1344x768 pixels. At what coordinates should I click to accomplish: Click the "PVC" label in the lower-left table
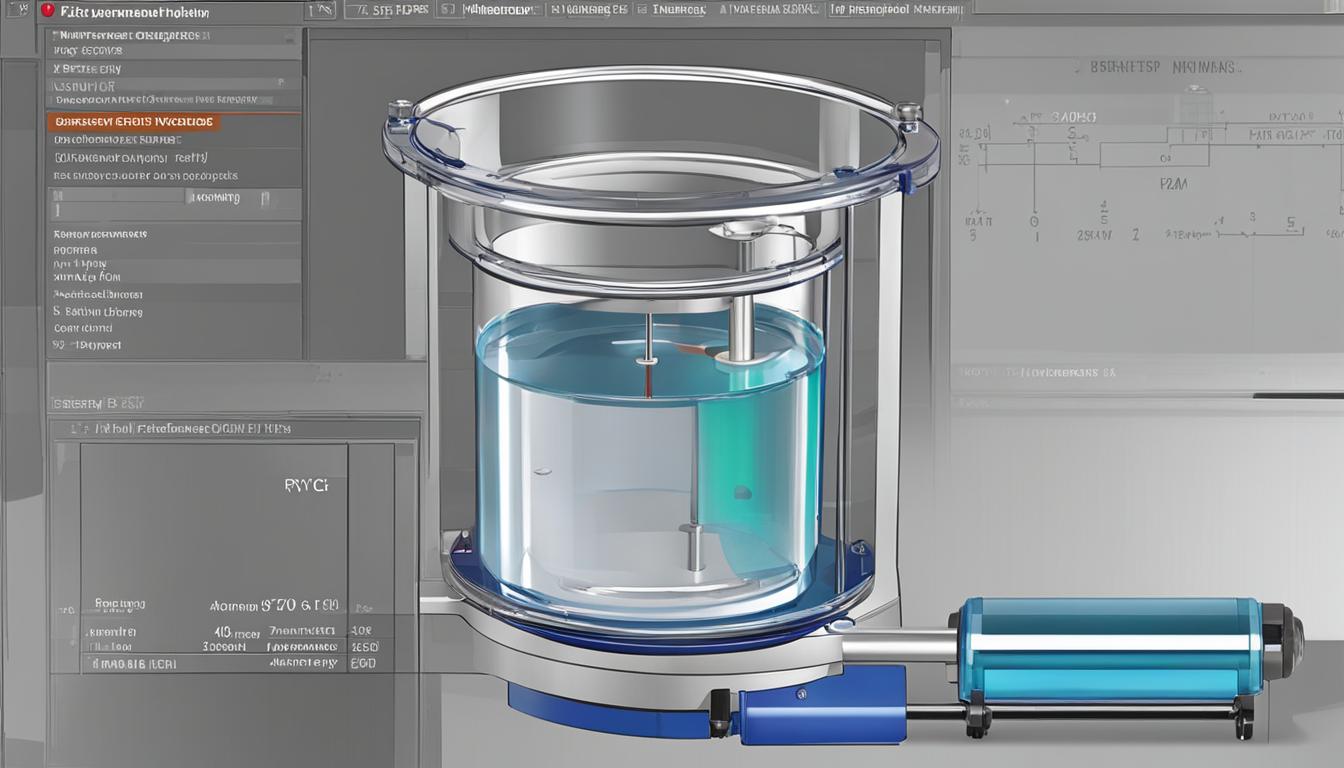(x=305, y=485)
